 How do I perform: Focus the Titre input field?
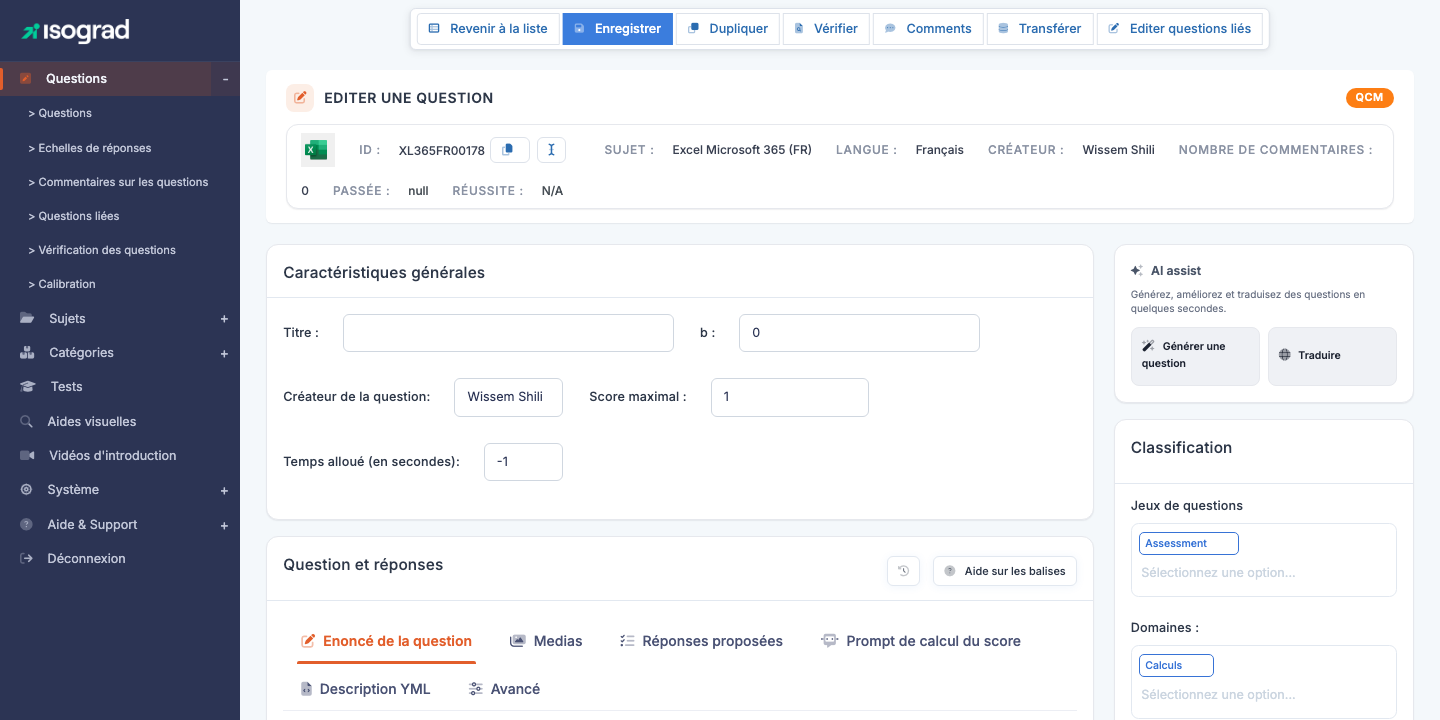point(508,333)
